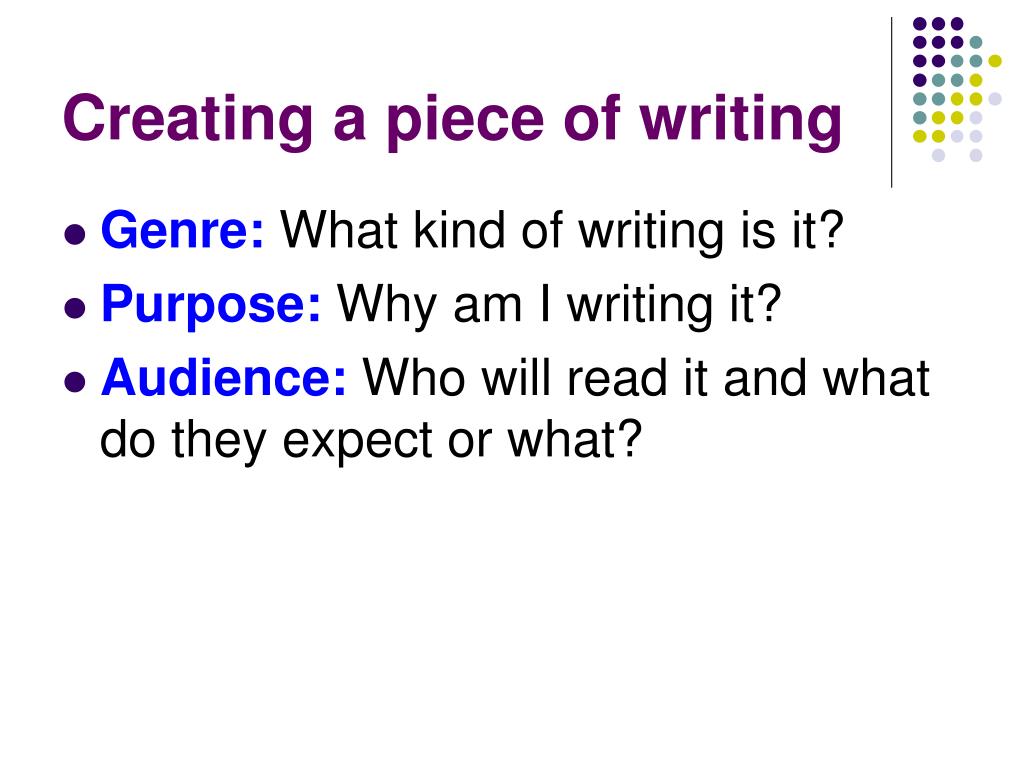
Task: Click the bullet dot before Genre
Action: coord(75,234)
